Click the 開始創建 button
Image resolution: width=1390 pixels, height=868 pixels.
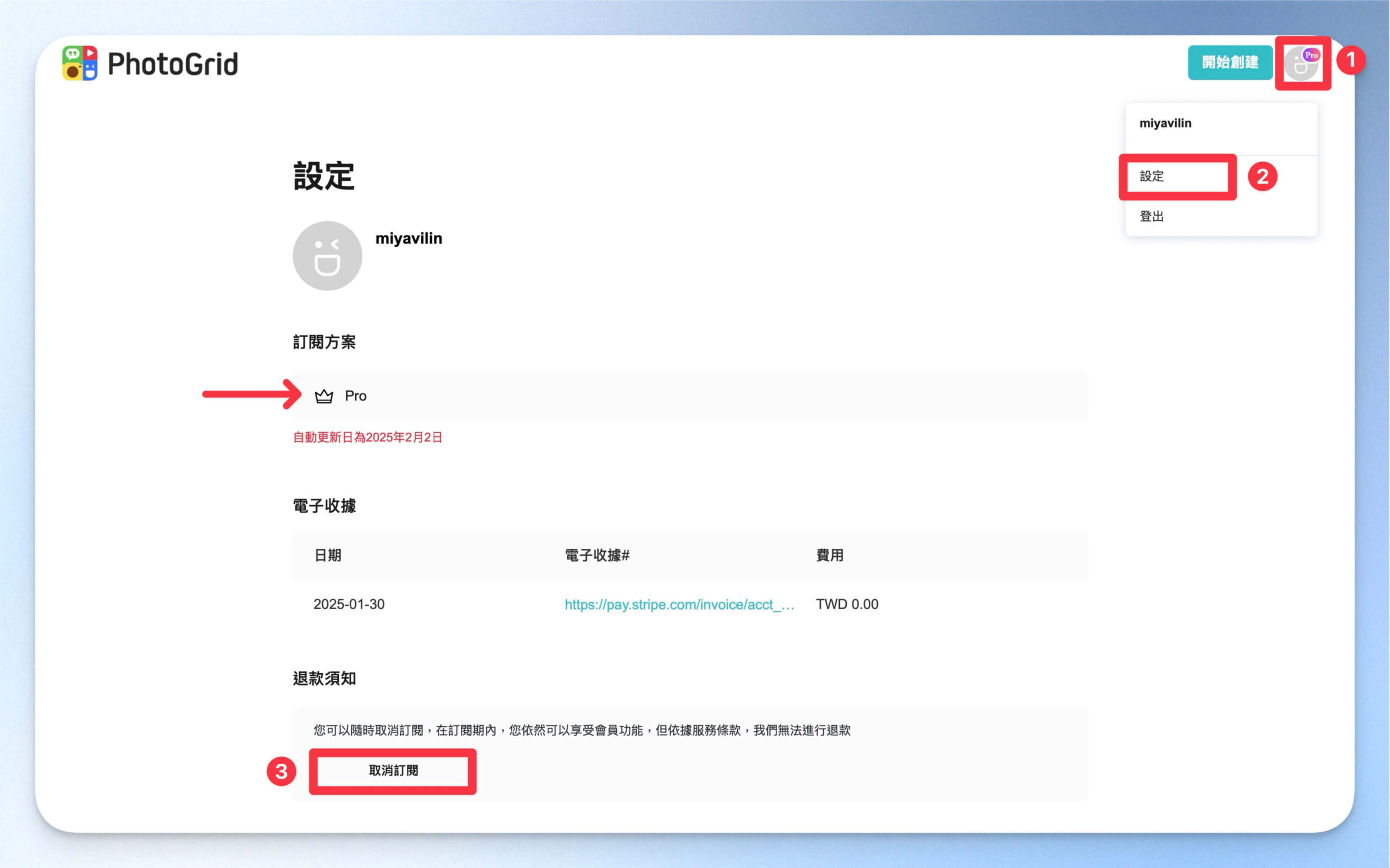(1230, 62)
